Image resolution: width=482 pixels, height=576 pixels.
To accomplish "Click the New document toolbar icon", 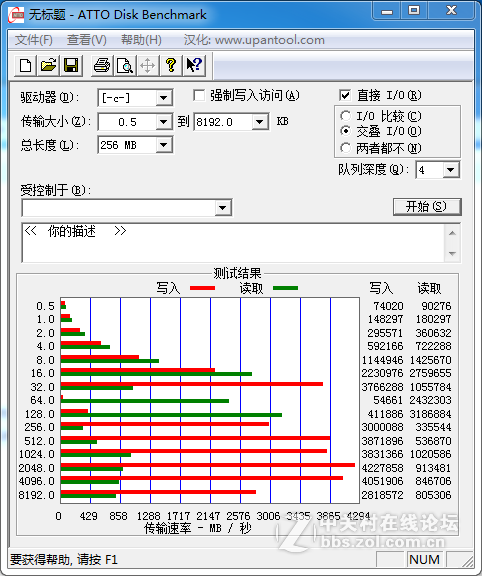I will coord(25,66).
